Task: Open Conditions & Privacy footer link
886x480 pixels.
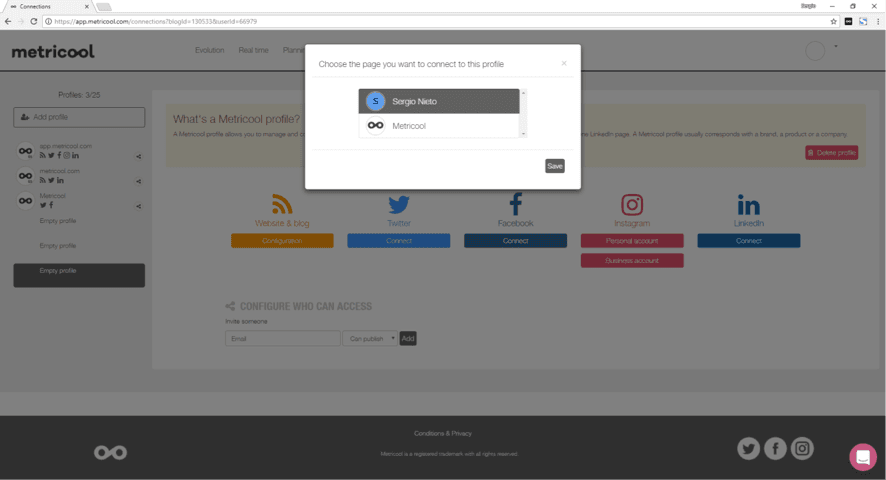Action: click(442, 434)
